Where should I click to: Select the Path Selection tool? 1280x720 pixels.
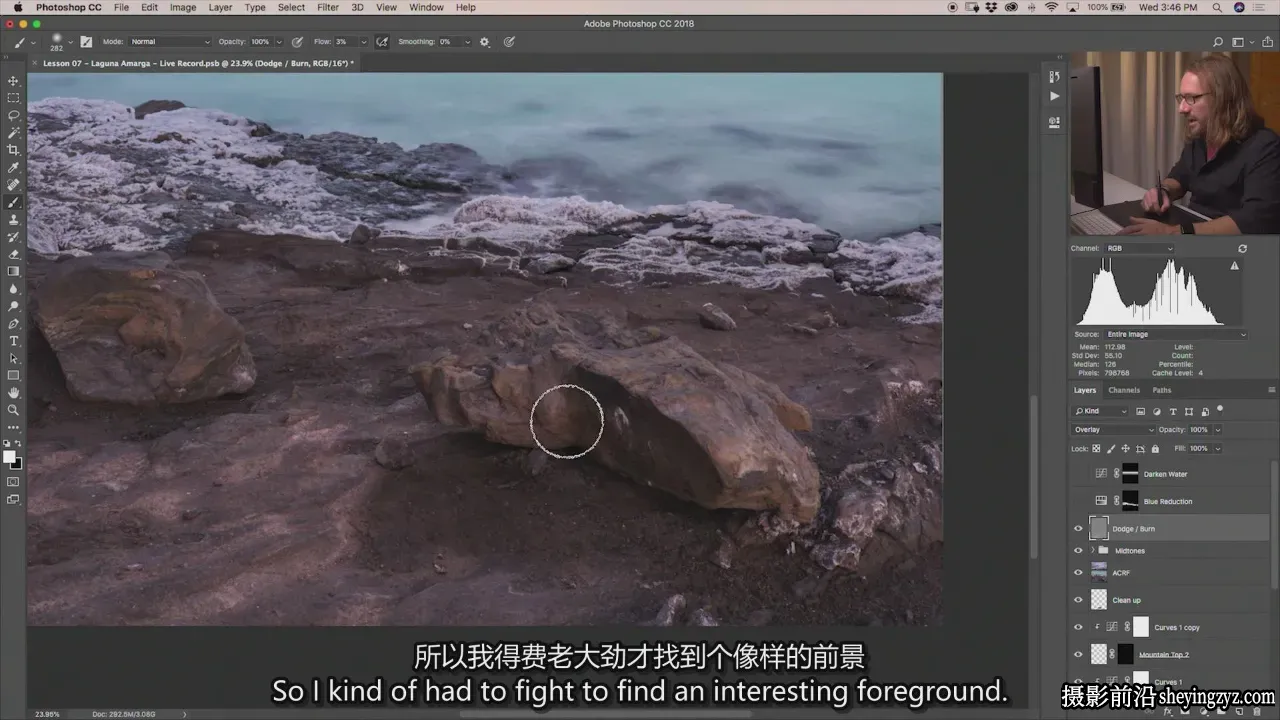(x=13, y=358)
